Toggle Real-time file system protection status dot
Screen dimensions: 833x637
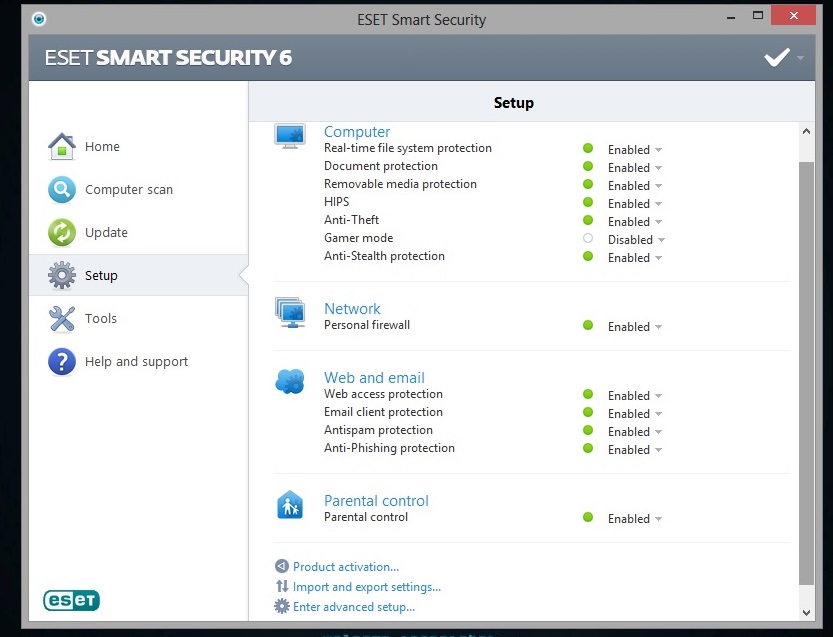coord(588,148)
